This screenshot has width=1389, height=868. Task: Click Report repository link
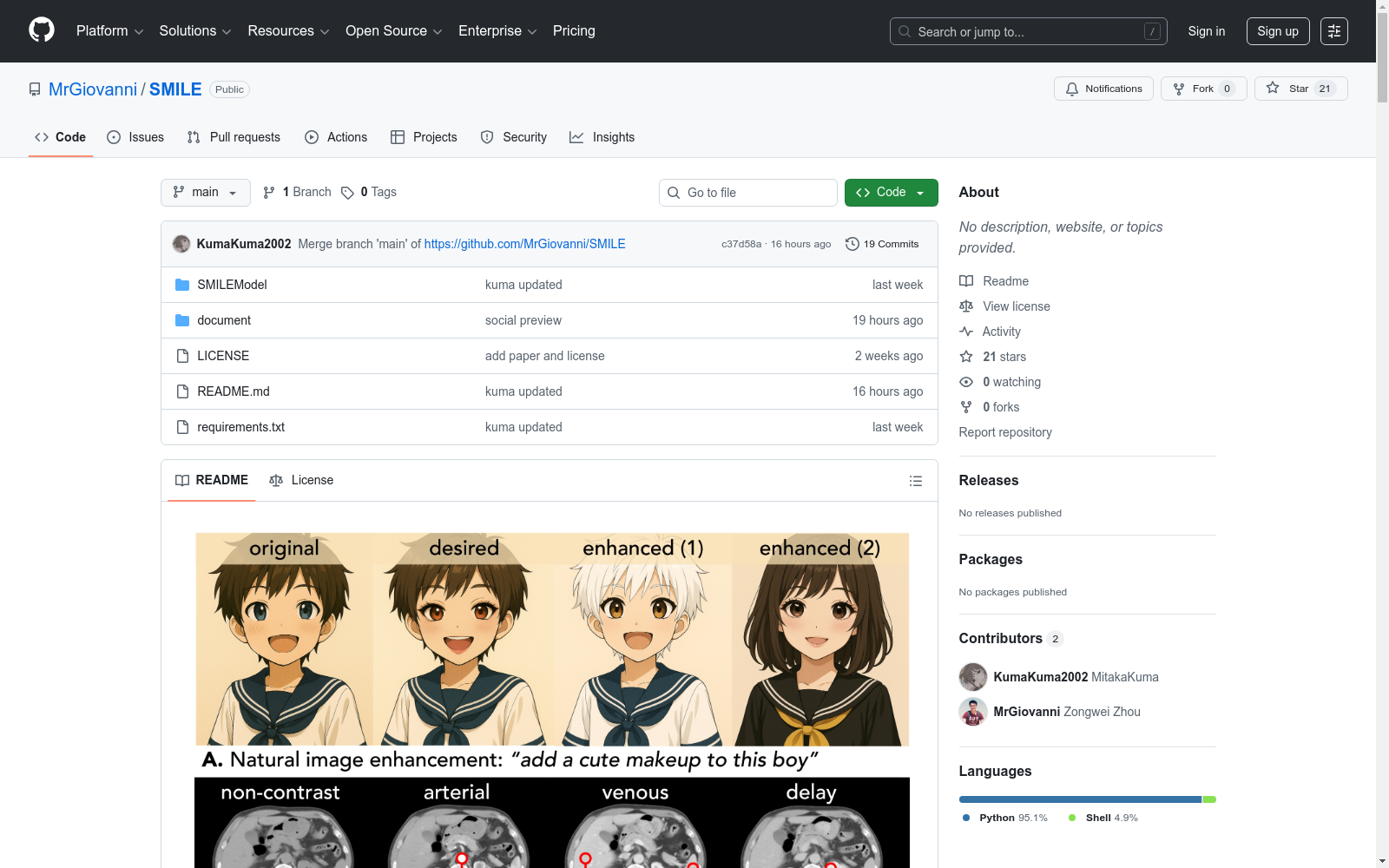(1005, 432)
